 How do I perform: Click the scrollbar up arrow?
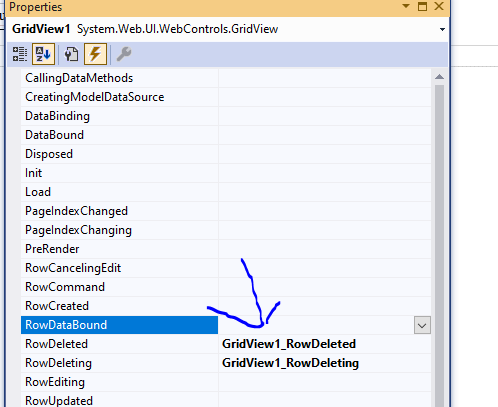click(x=439, y=77)
